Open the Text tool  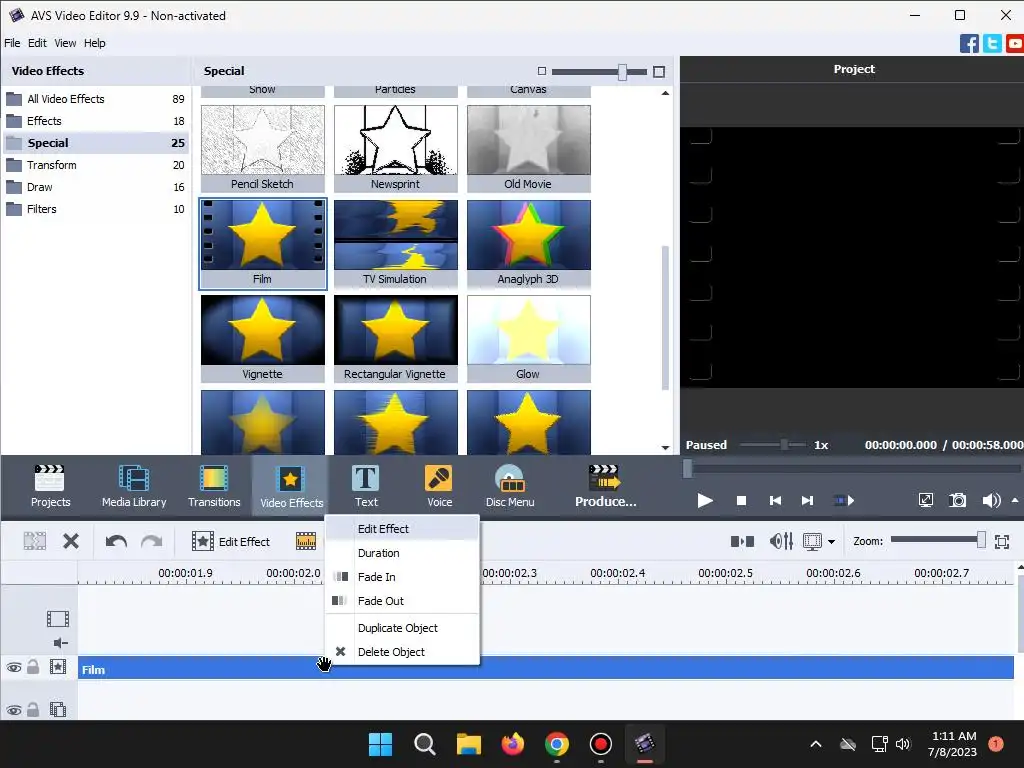(x=366, y=486)
